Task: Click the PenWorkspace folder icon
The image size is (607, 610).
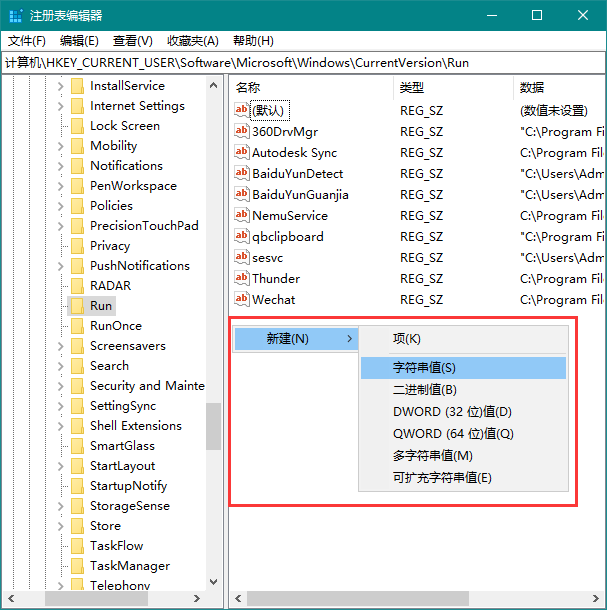Action: [77, 186]
